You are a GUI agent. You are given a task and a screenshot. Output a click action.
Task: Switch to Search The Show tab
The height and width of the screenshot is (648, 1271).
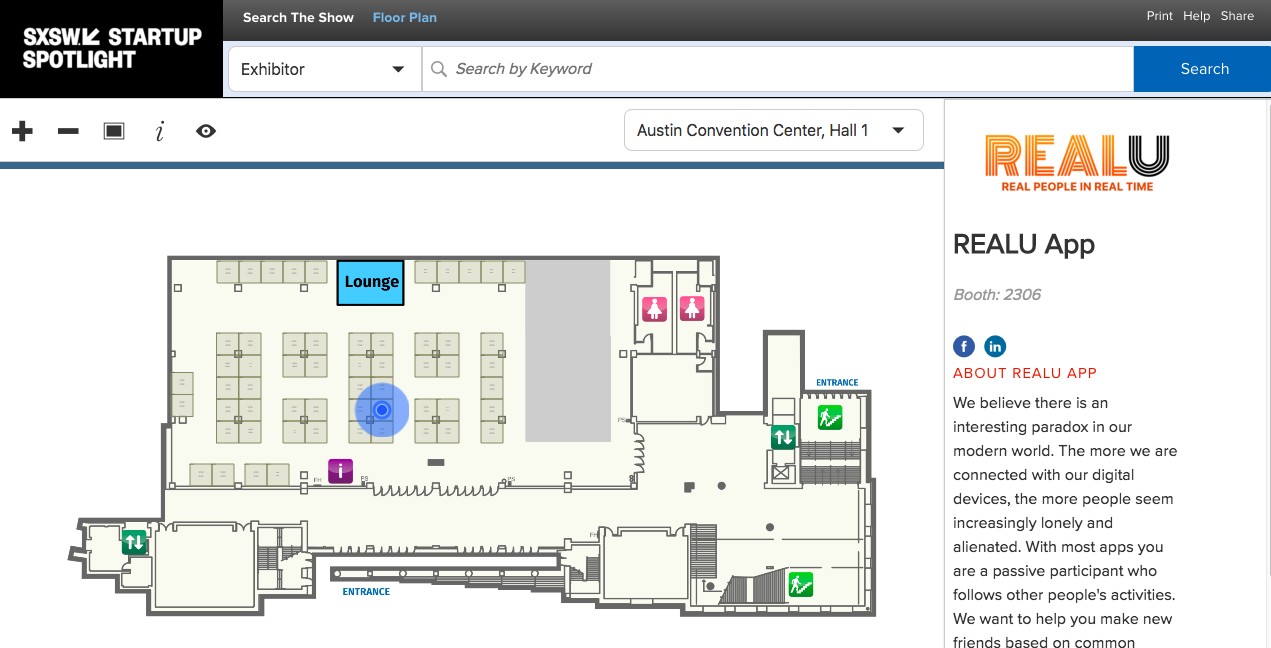(298, 17)
